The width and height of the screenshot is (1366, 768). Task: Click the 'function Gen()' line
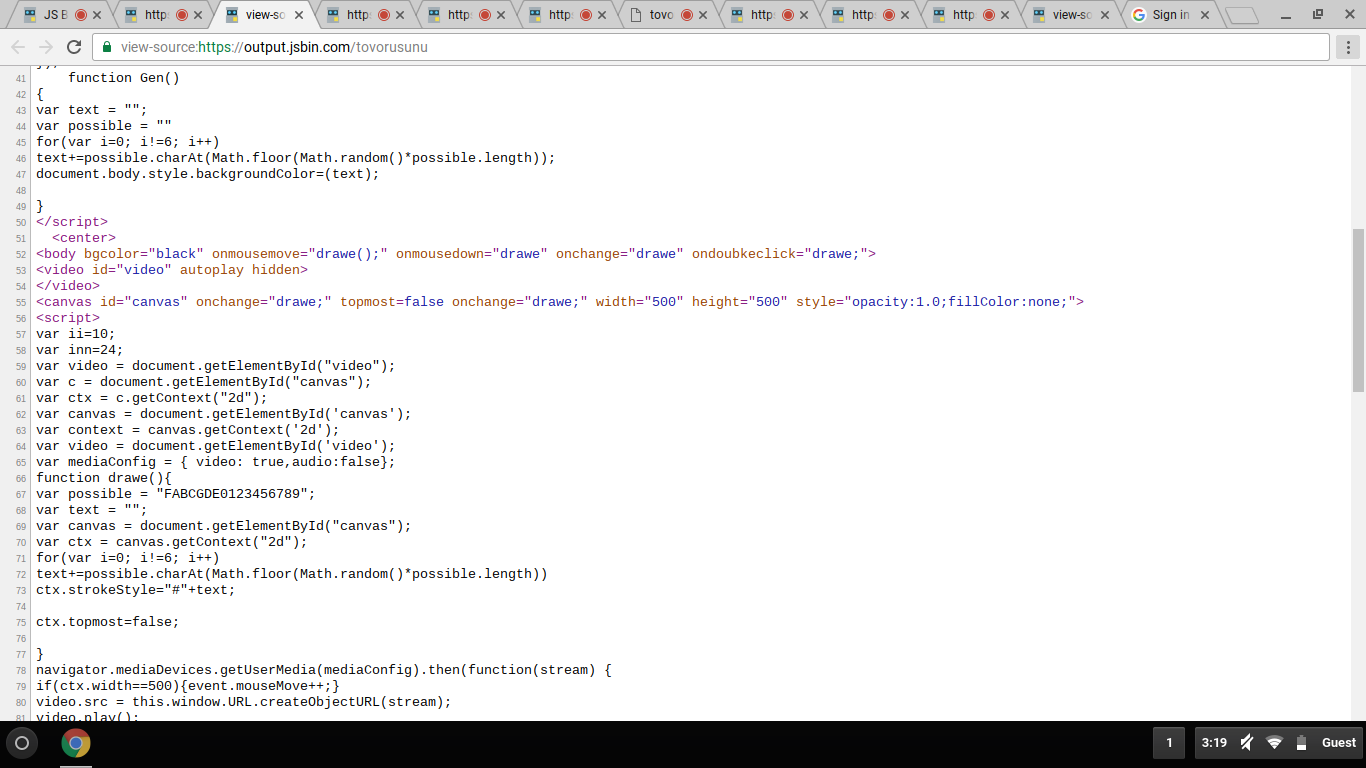pyautogui.click(x=124, y=78)
